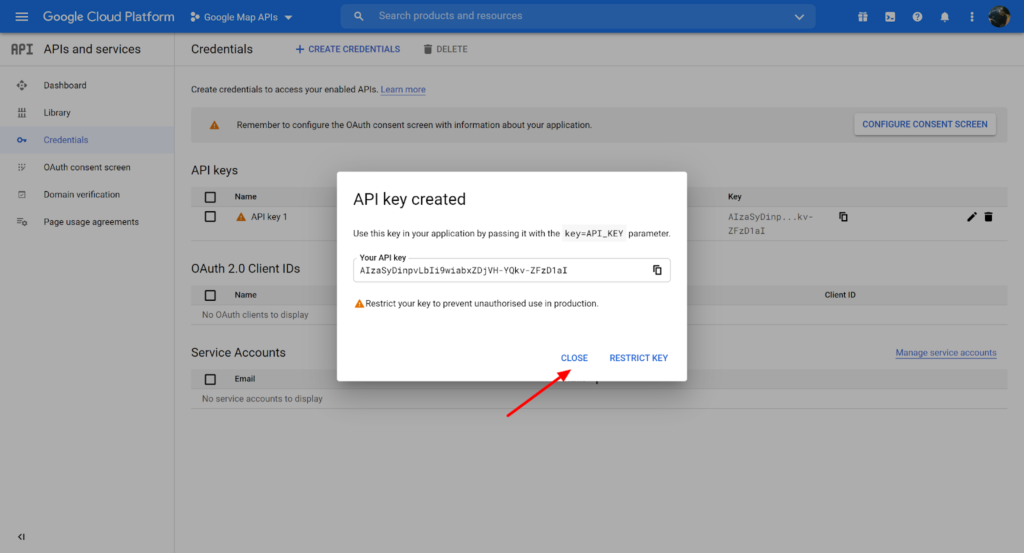Tick the OAuth 2.0 Client IDs header checkbox
Screen dimensions: 1024x553
[210, 295]
